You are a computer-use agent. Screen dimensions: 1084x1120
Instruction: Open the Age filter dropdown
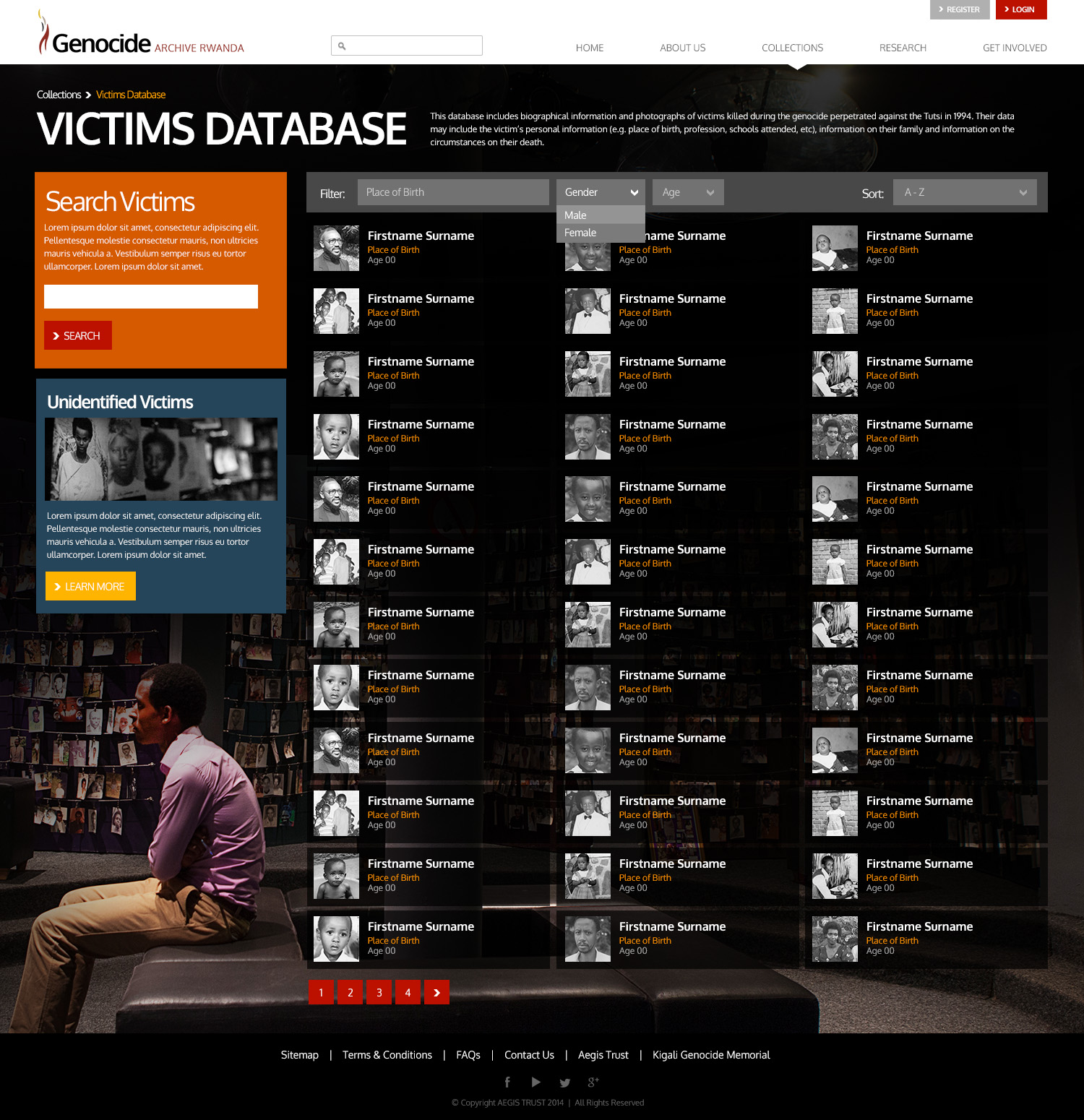pyautogui.click(x=688, y=192)
